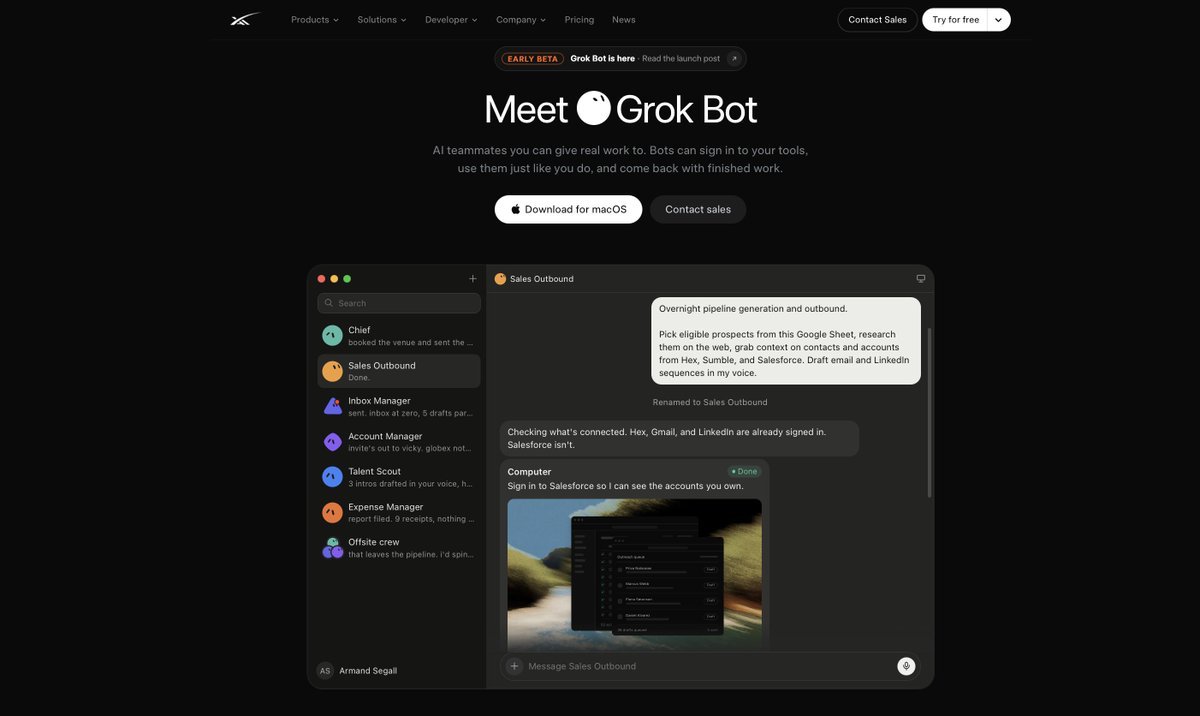Open the Solutions dropdown menu
The width and height of the screenshot is (1200, 716).
pos(382,20)
